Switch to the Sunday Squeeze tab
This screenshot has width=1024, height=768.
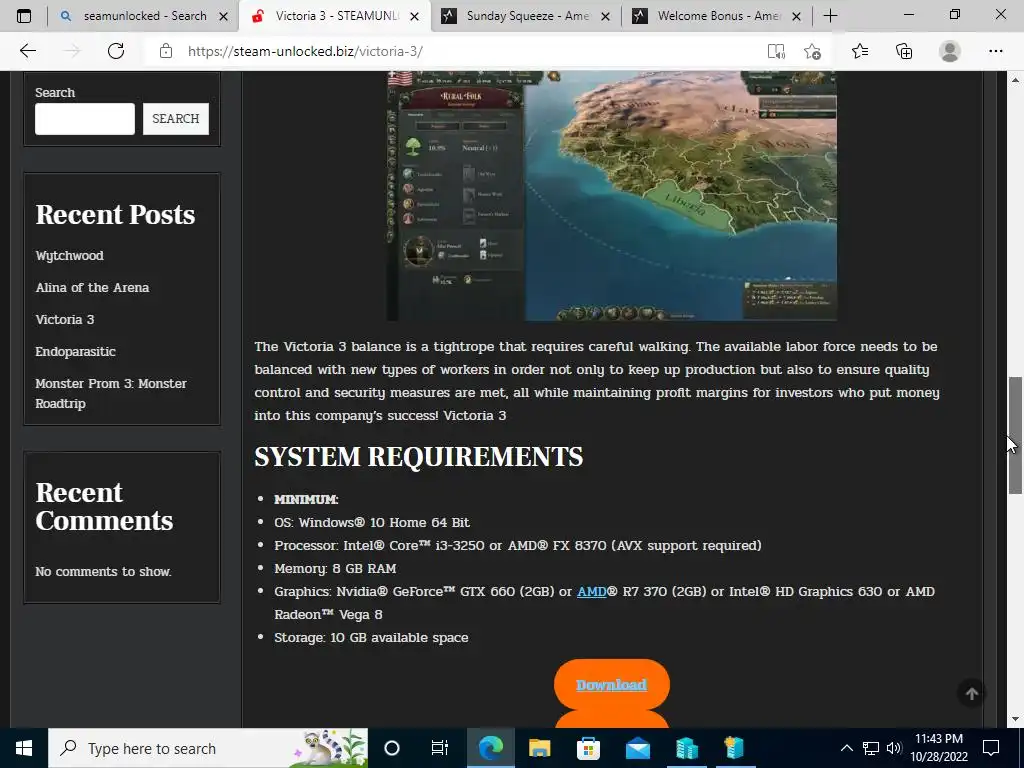[x=527, y=16]
